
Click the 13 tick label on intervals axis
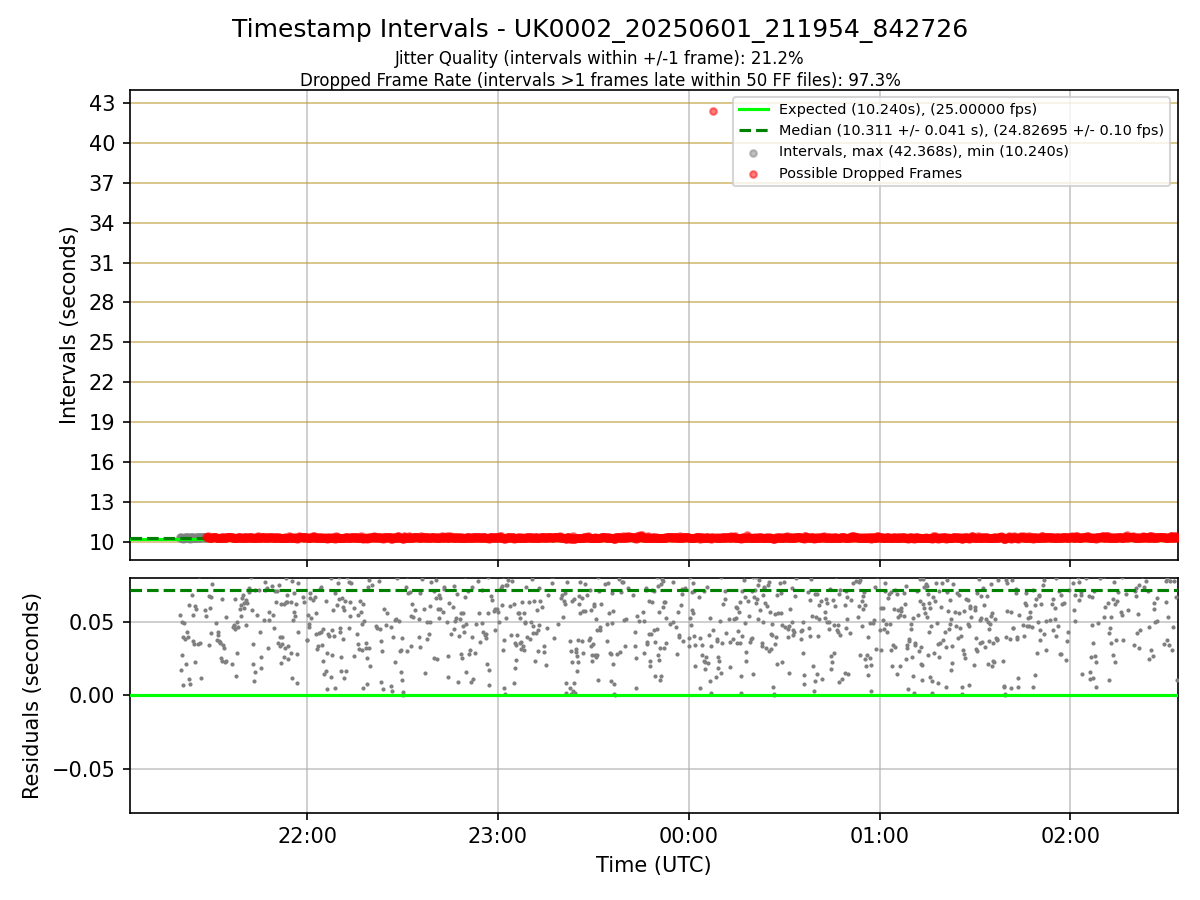[x=103, y=502]
